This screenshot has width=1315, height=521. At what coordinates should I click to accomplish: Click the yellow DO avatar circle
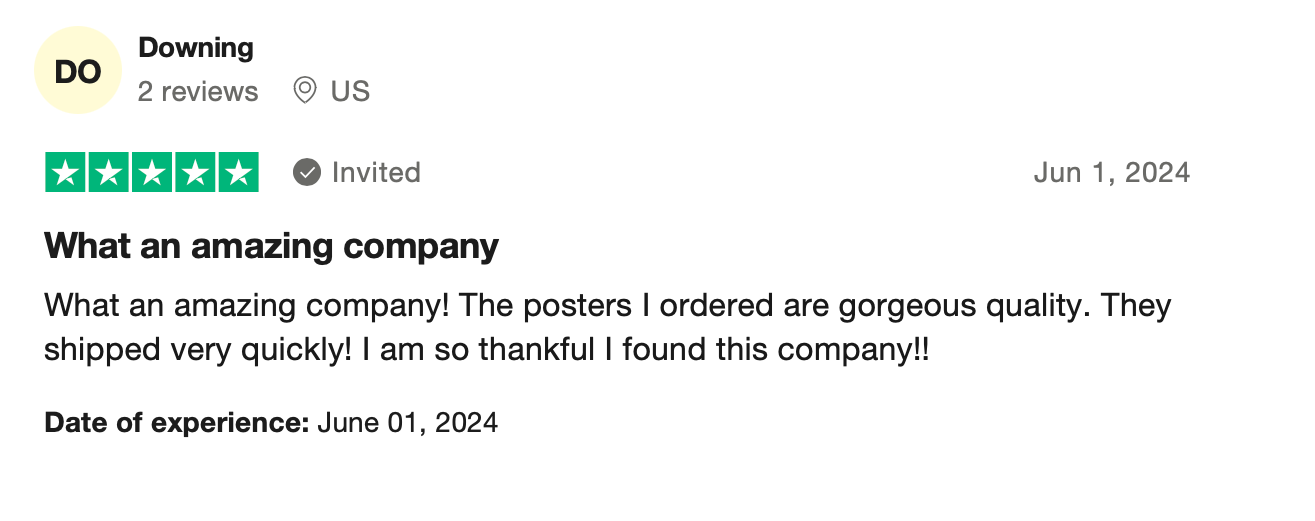pyautogui.click(x=77, y=71)
